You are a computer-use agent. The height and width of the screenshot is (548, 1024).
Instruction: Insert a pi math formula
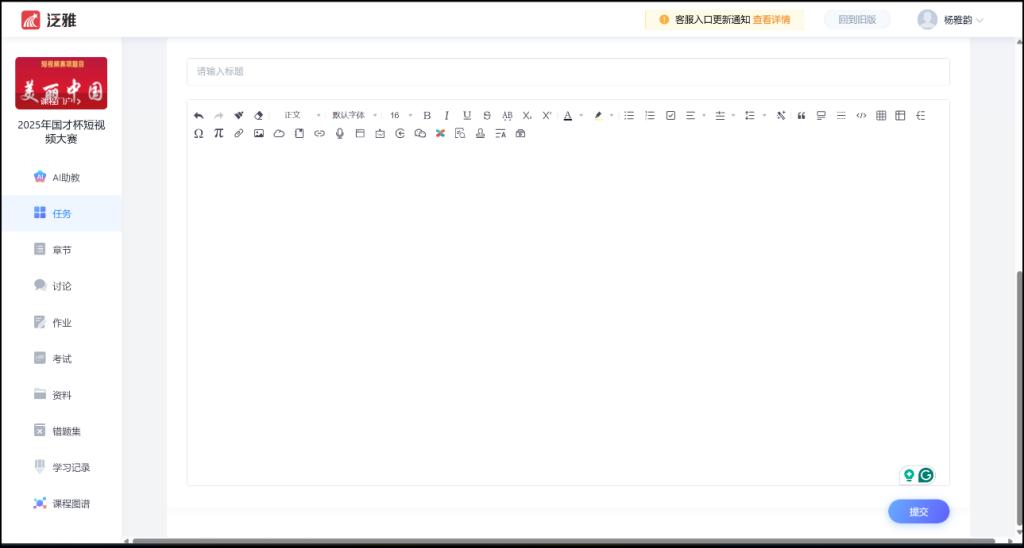[219, 133]
